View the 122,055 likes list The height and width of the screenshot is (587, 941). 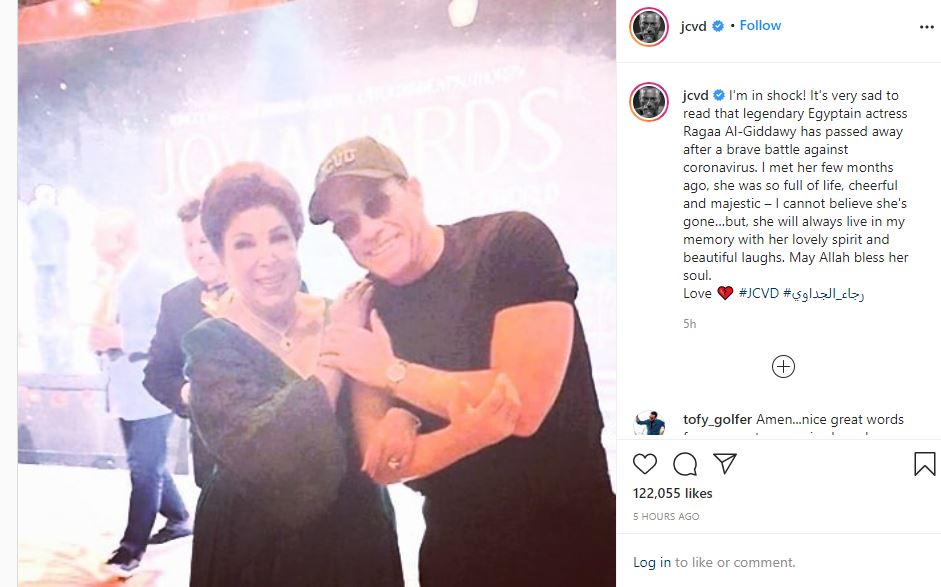click(673, 493)
